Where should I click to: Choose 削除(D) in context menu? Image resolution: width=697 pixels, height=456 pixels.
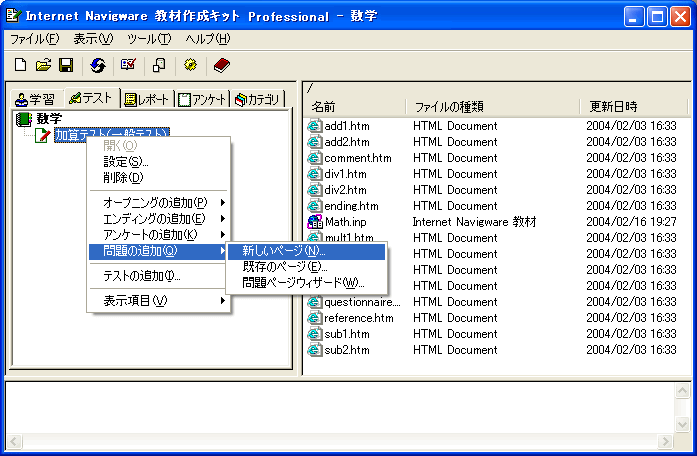point(158,178)
